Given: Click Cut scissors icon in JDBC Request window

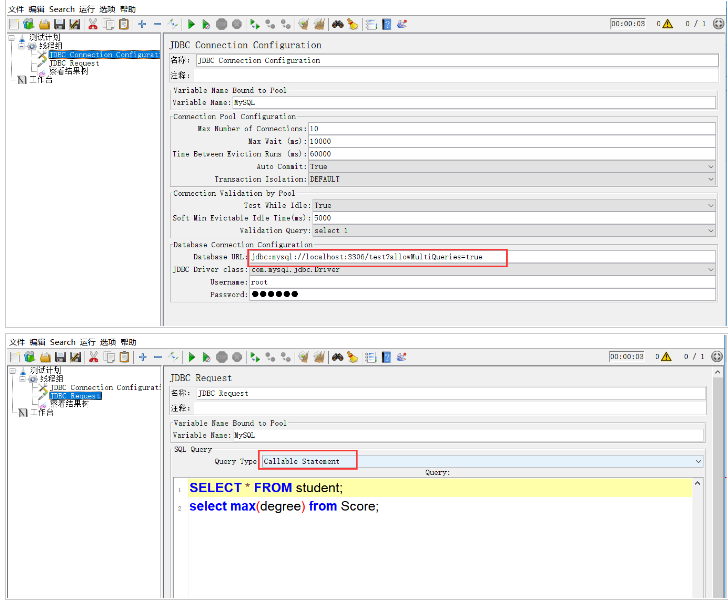Looking at the screenshot, I should pos(93,357).
